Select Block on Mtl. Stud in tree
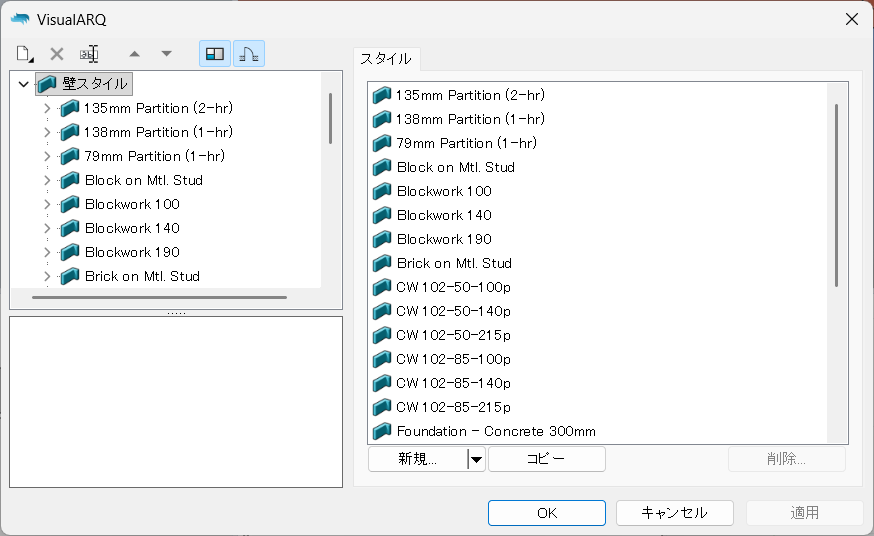The width and height of the screenshot is (874, 536). coord(144,180)
